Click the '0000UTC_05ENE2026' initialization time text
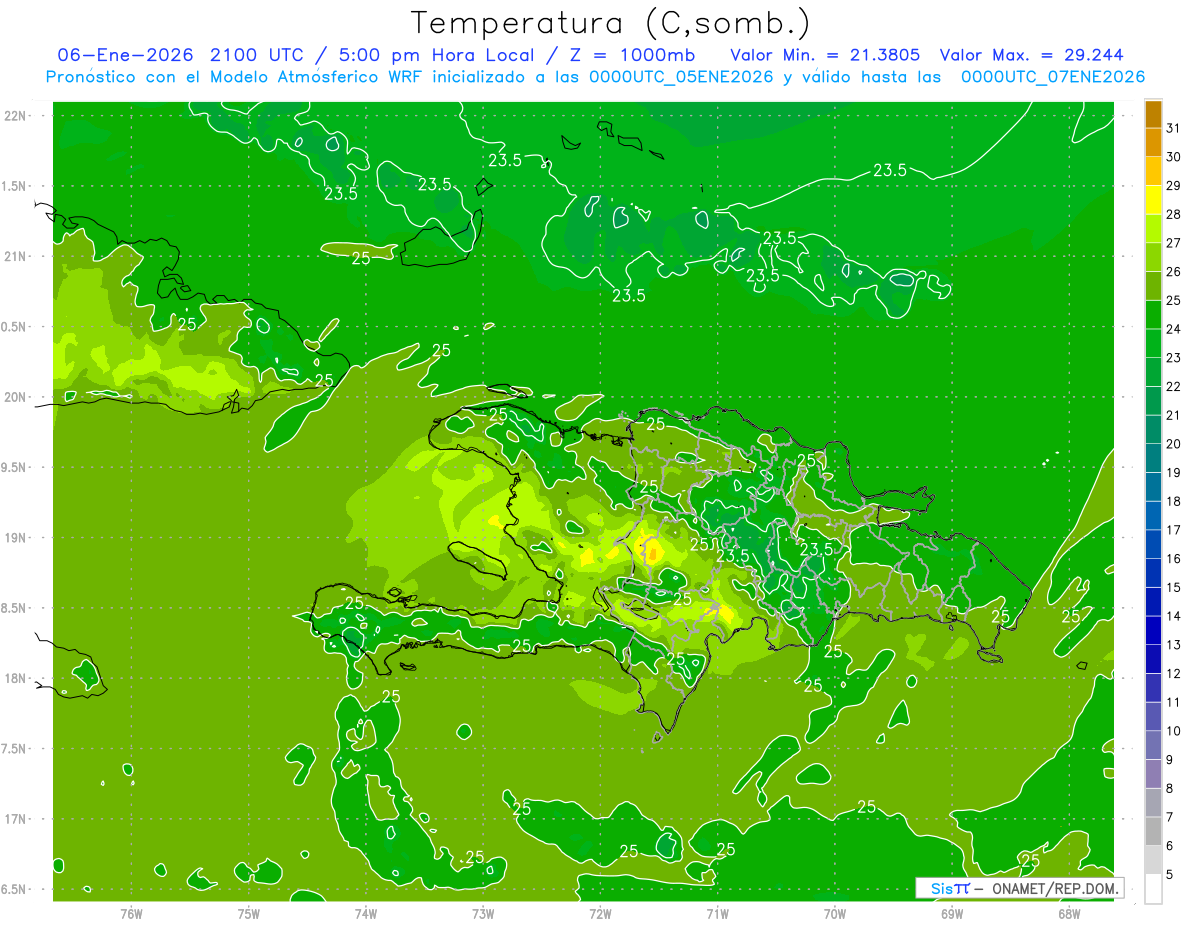The image size is (1200, 927). point(679,77)
